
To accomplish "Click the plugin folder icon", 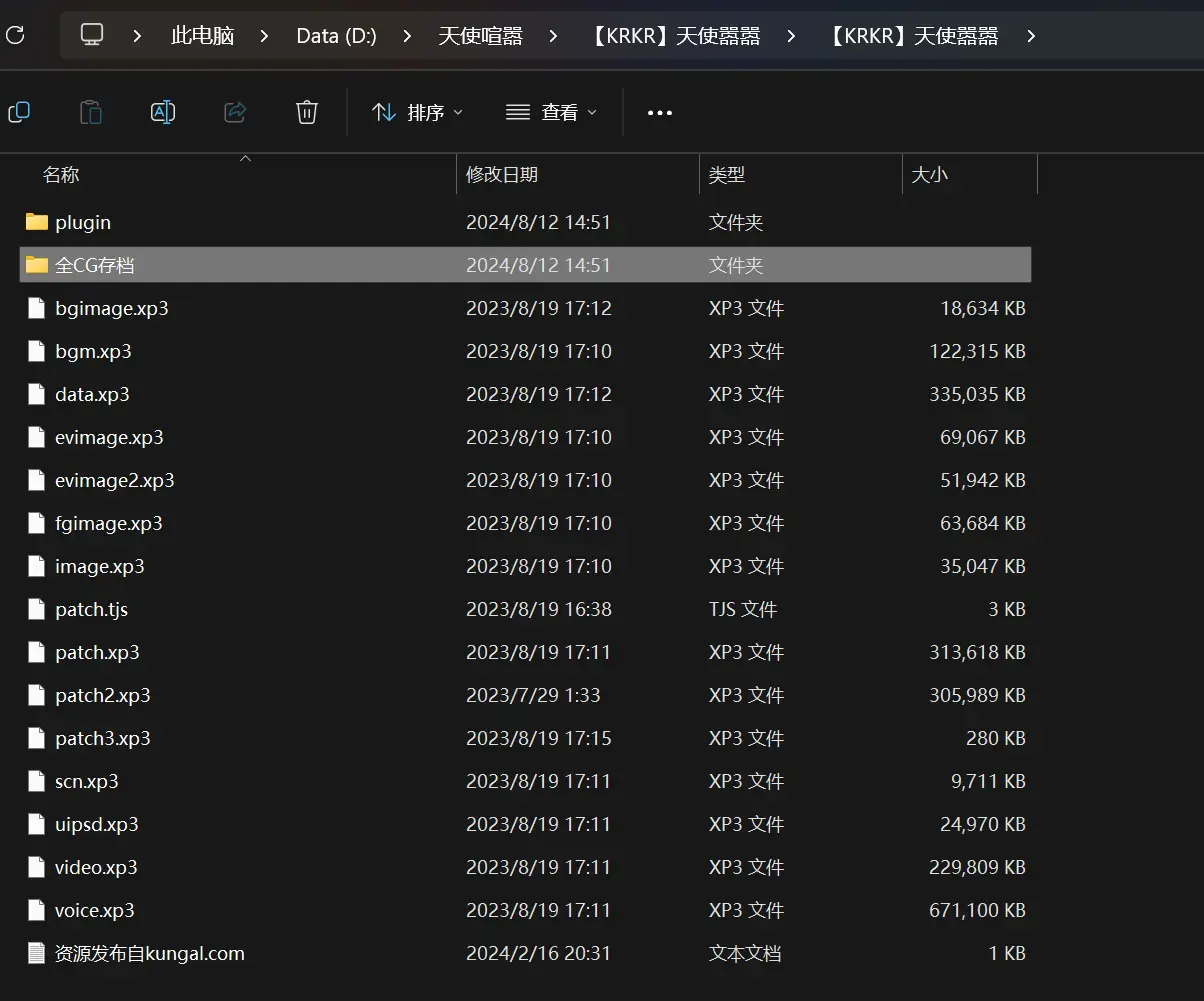I will click(37, 222).
